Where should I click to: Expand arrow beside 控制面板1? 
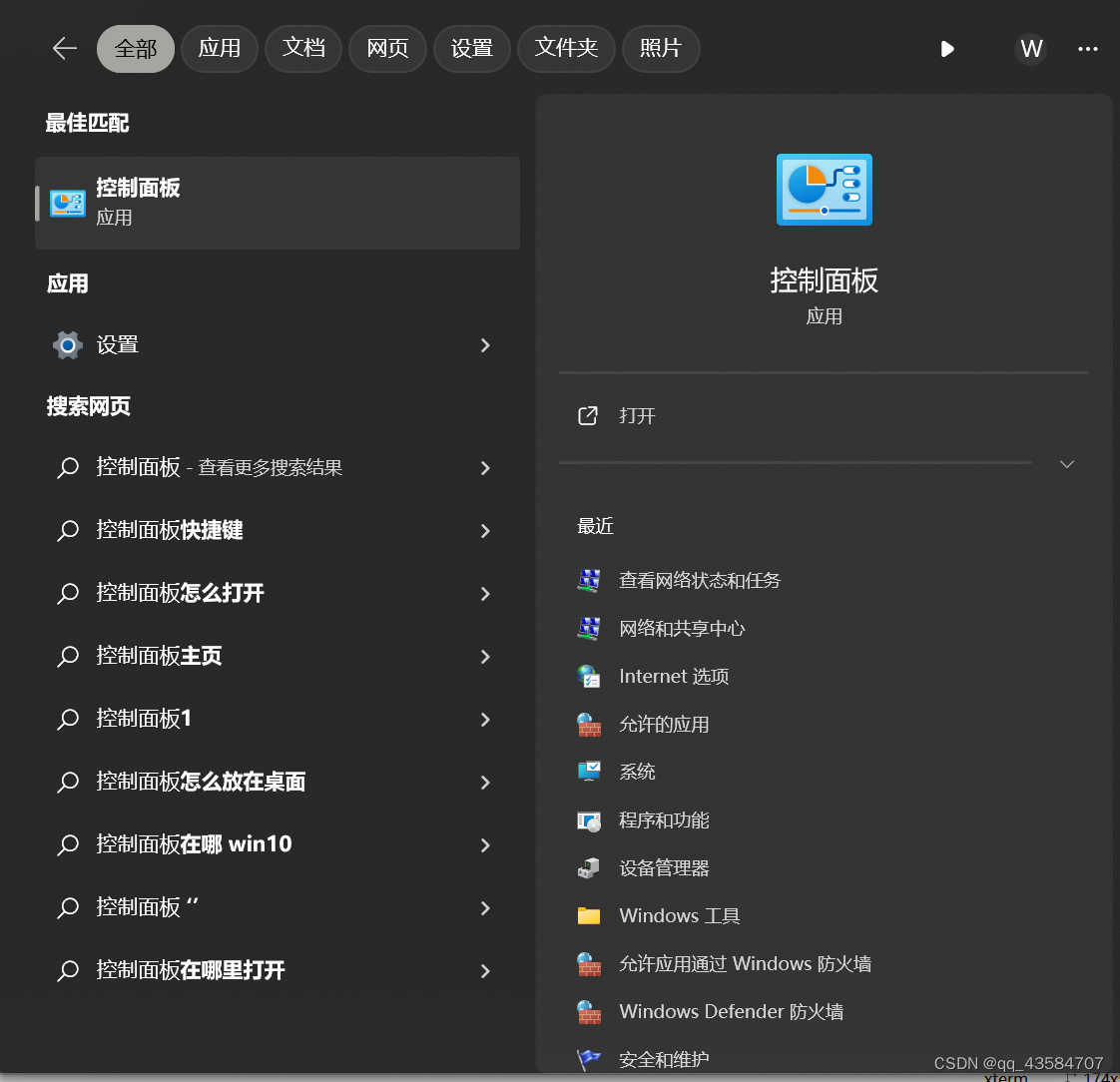coord(485,720)
